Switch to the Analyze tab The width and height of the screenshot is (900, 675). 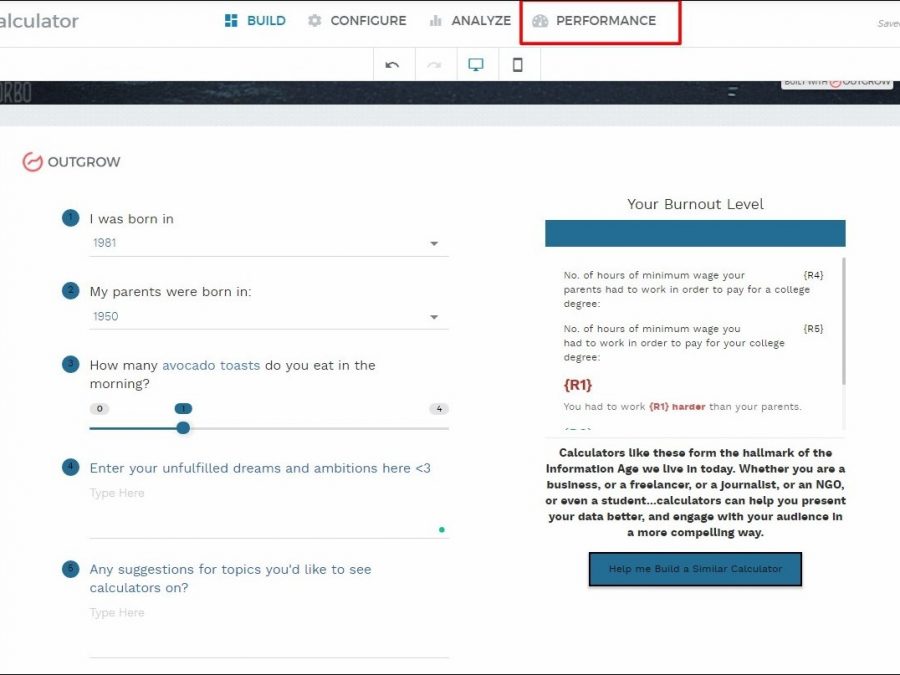[x=469, y=21]
